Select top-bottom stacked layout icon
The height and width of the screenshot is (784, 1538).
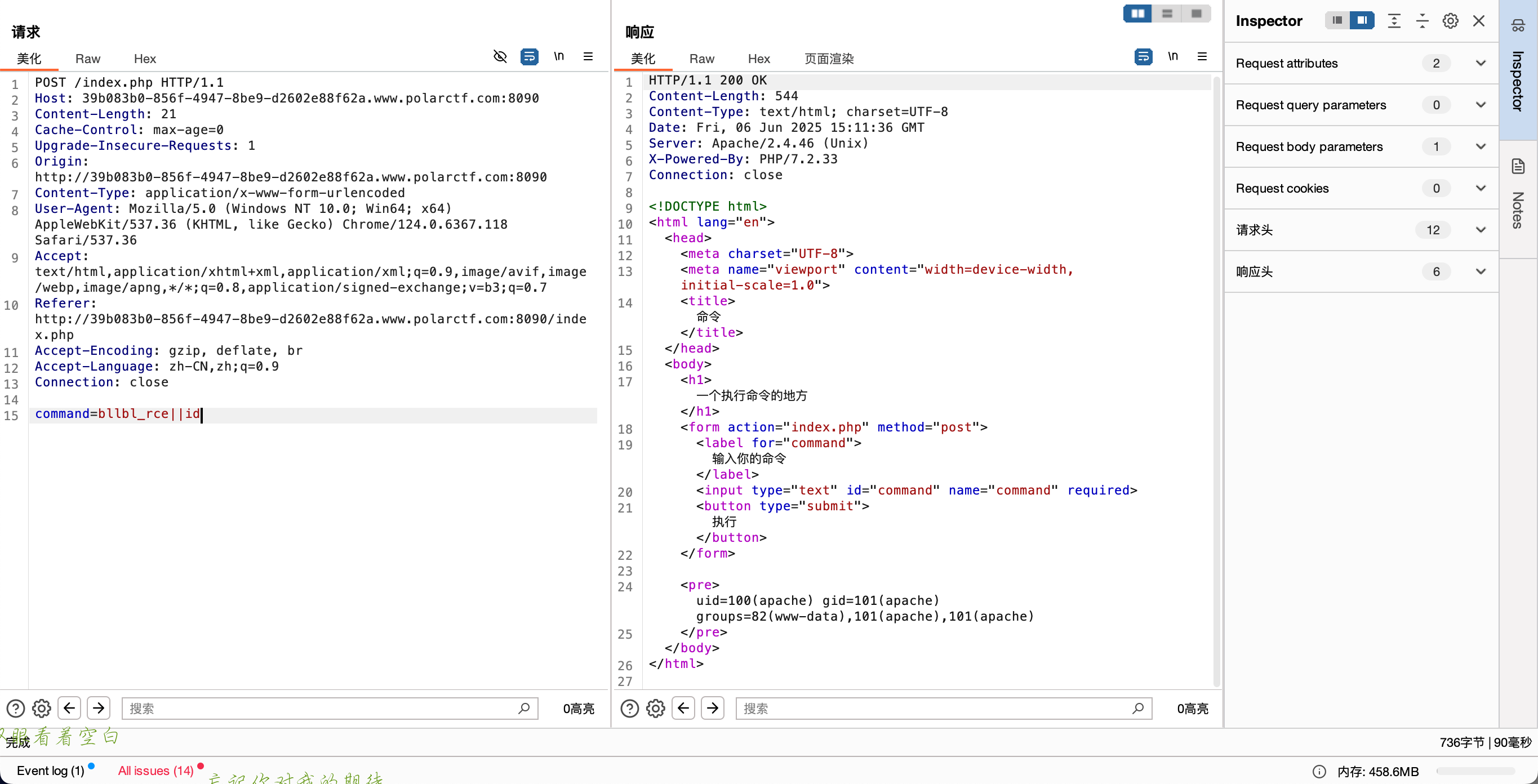[x=1167, y=14]
